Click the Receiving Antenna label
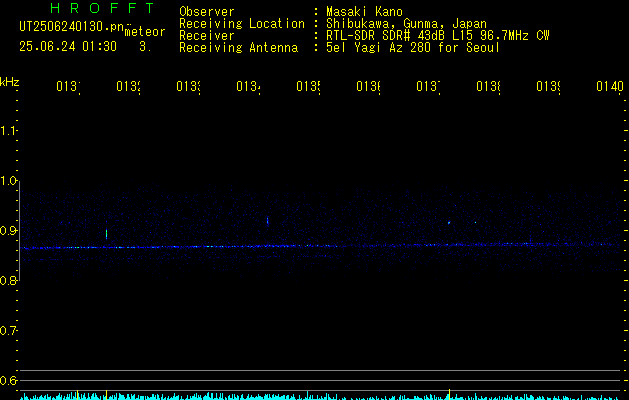 [238, 48]
